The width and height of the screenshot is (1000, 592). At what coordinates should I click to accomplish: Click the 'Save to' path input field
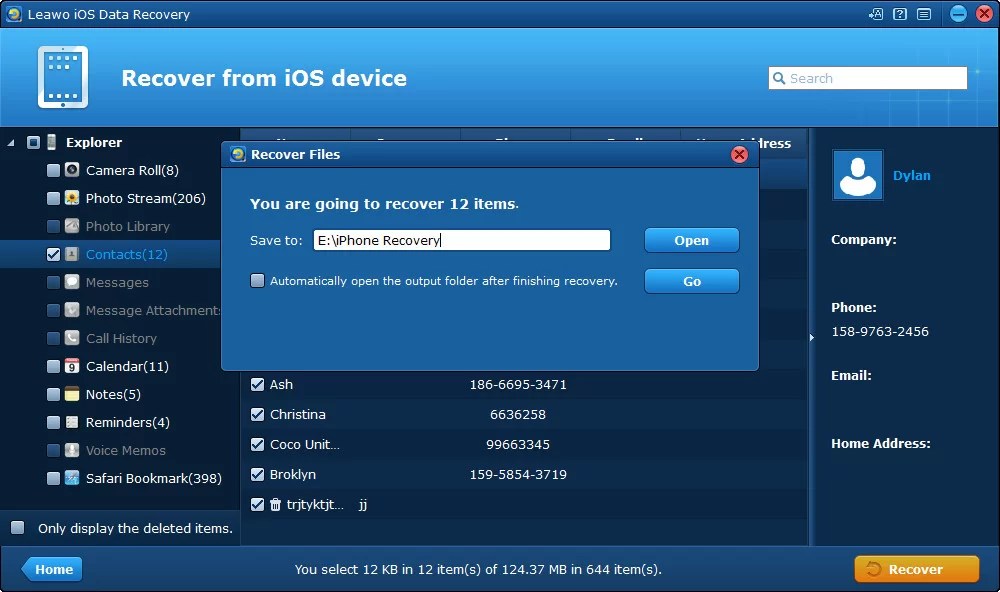click(462, 240)
